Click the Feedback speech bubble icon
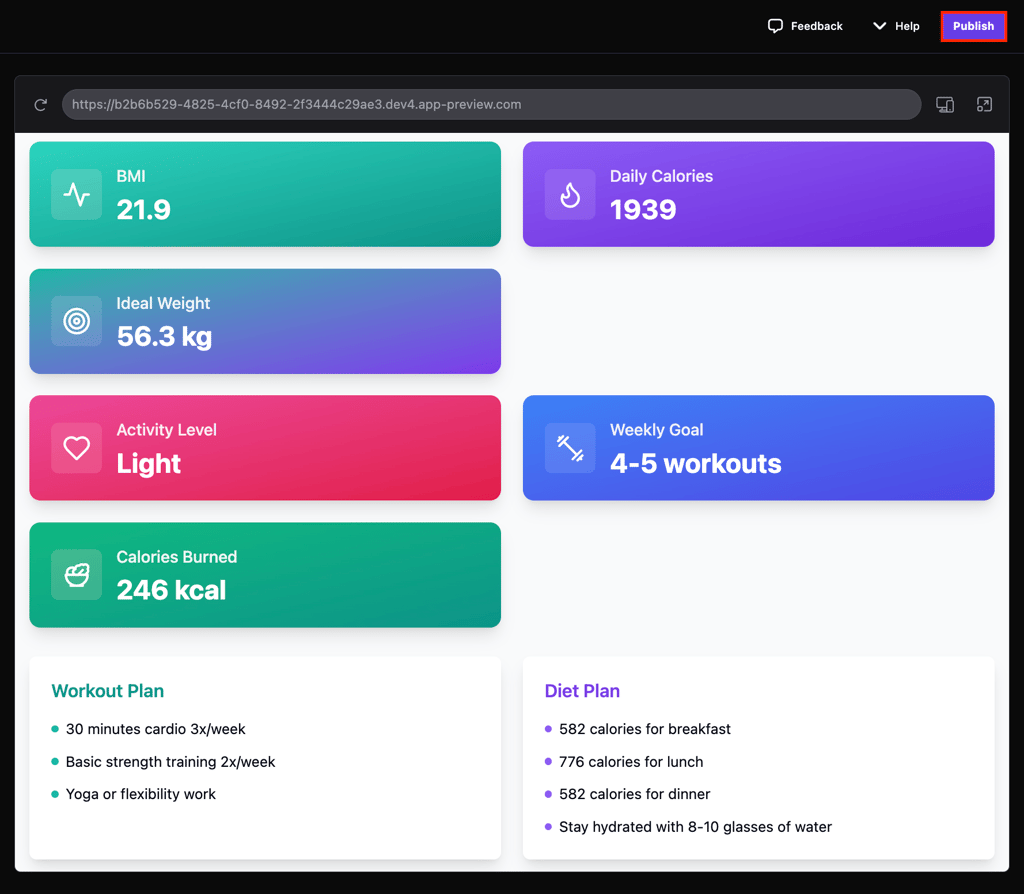1024x894 pixels. [775, 26]
